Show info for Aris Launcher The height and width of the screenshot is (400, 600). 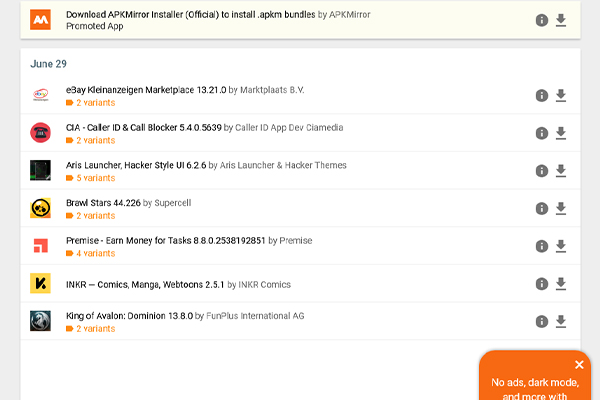point(541,170)
